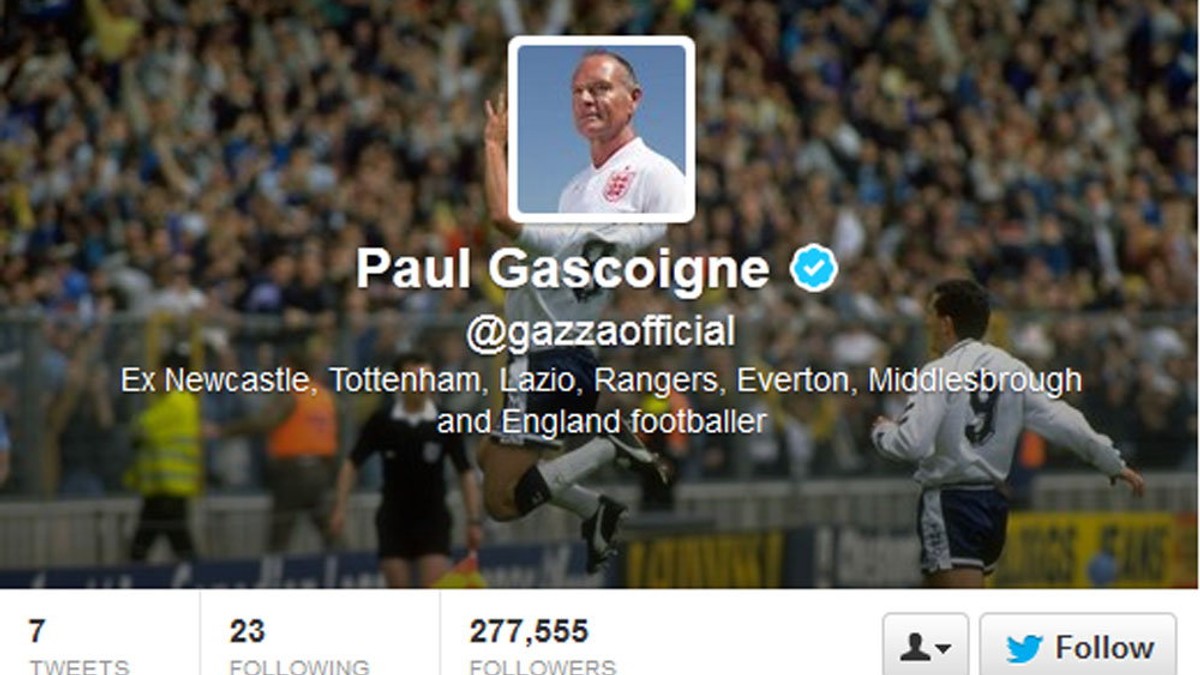The height and width of the screenshot is (675, 1200).
Task: Select the Ex Newcastle, Tottenham bio text
Action: pos(600,400)
